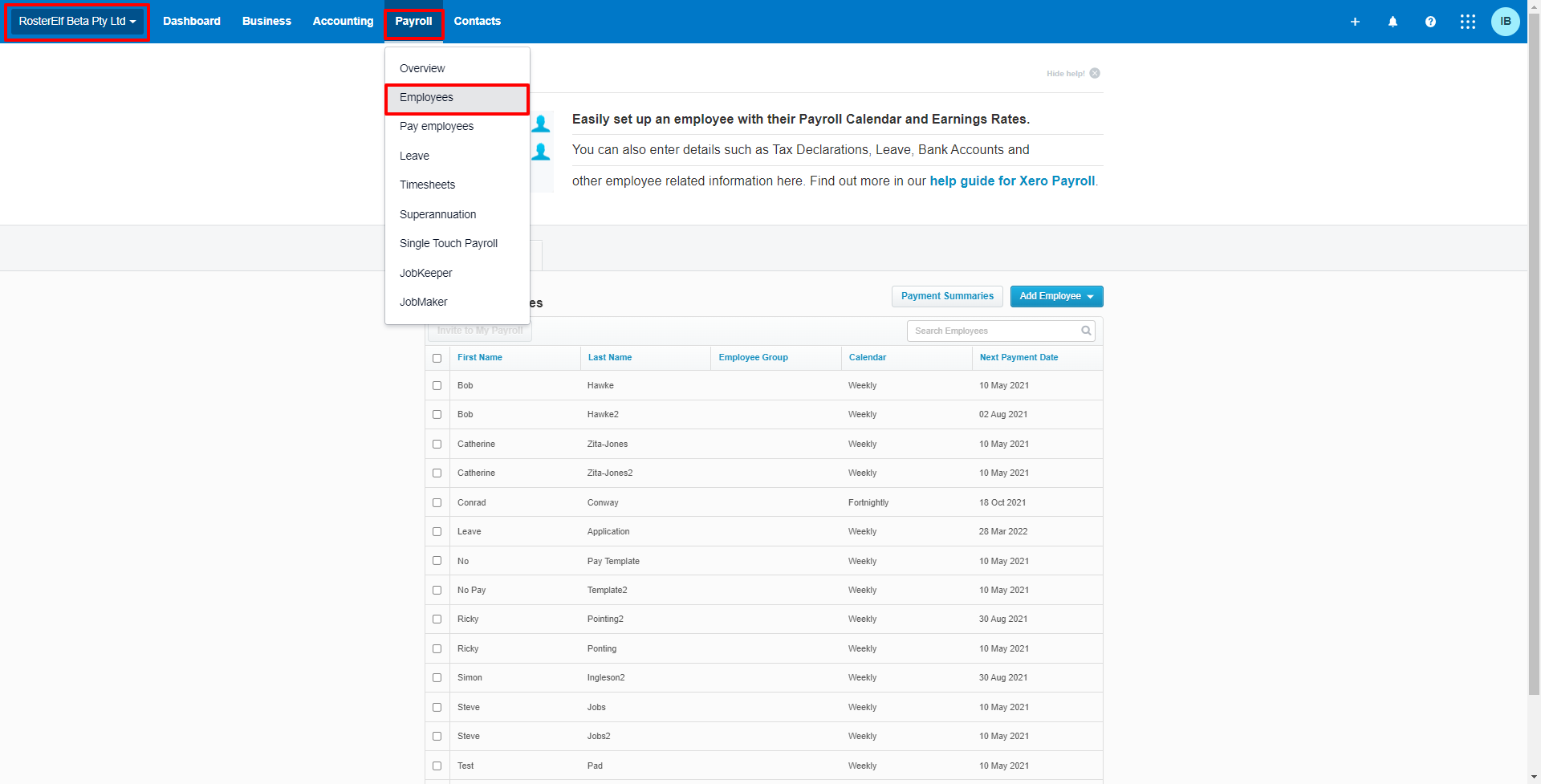This screenshot has height=784, width=1541.
Task: Go to Dashboard in the top navigation
Action: click(x=192, y=22)
